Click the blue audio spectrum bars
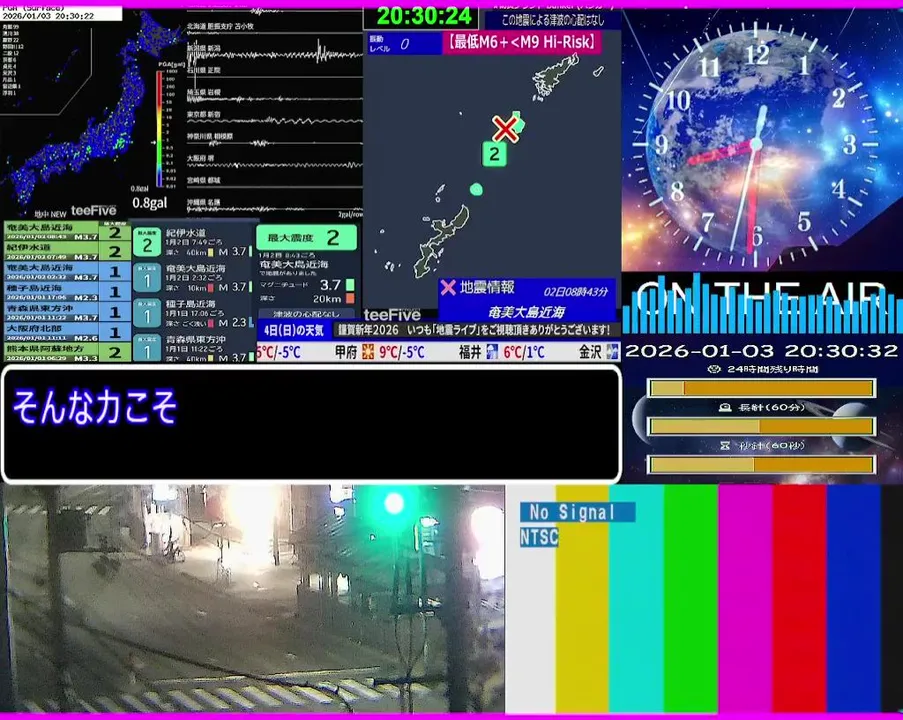 762,304
